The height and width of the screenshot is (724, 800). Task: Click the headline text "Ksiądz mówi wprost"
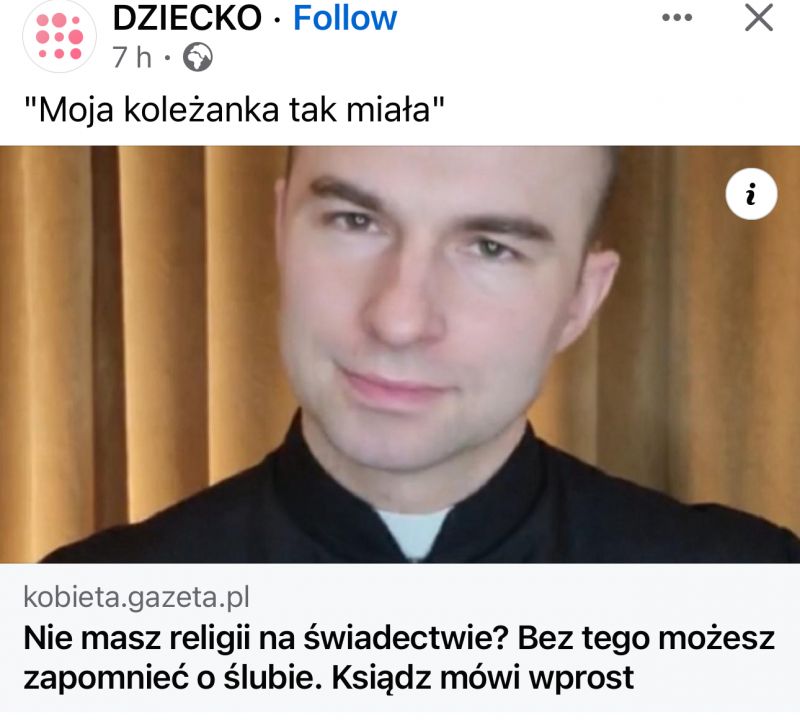pyautogui.click(x=483, y=678)
